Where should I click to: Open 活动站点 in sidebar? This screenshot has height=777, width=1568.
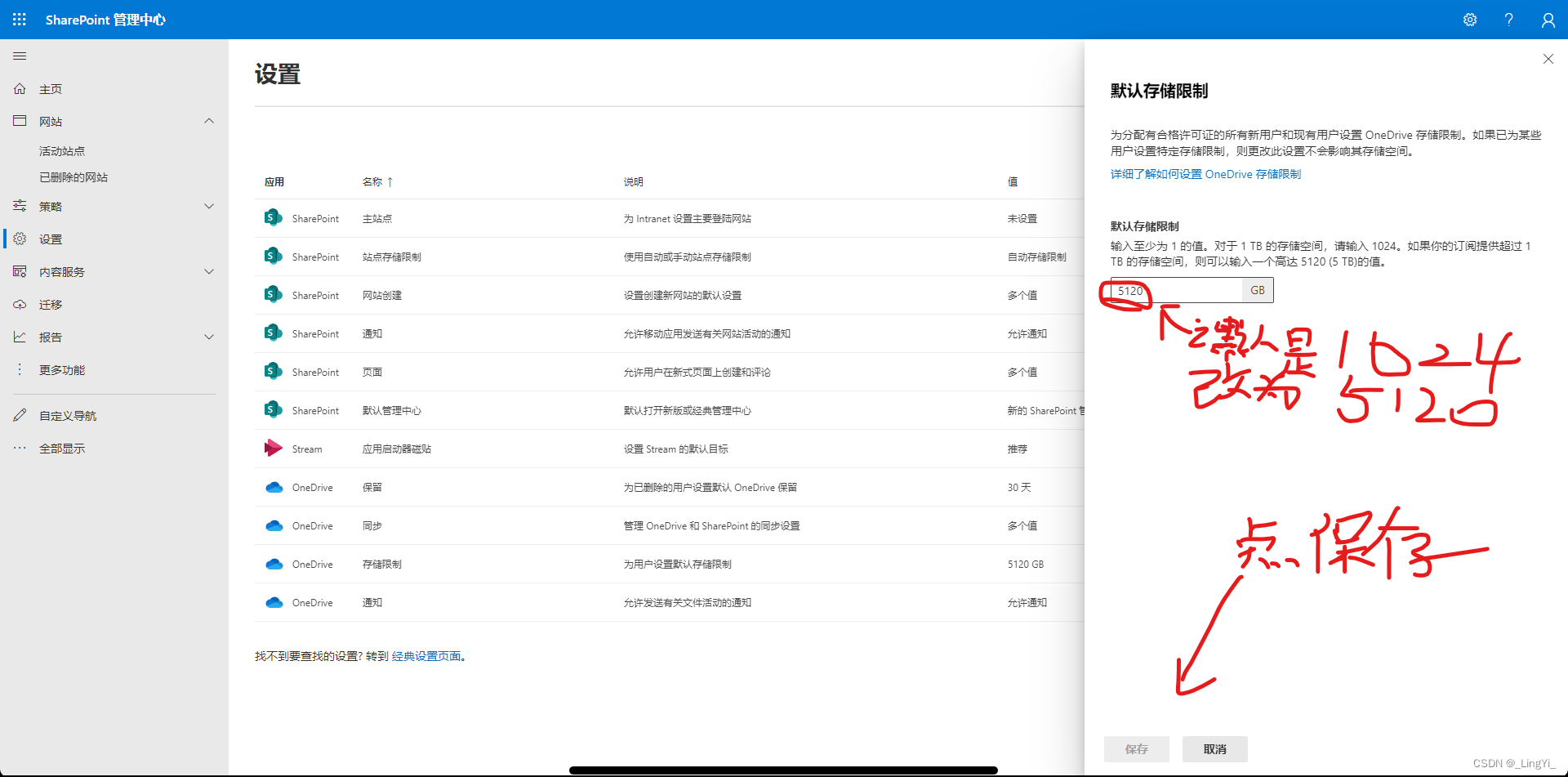point(62,151)
